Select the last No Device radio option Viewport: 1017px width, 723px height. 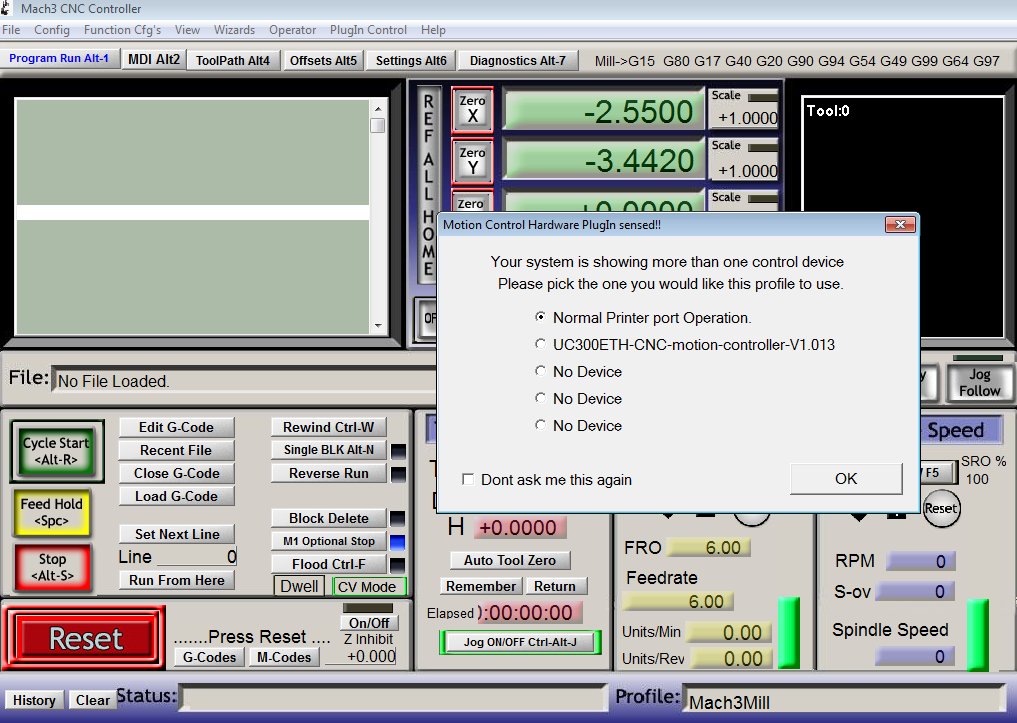(540, 425)
